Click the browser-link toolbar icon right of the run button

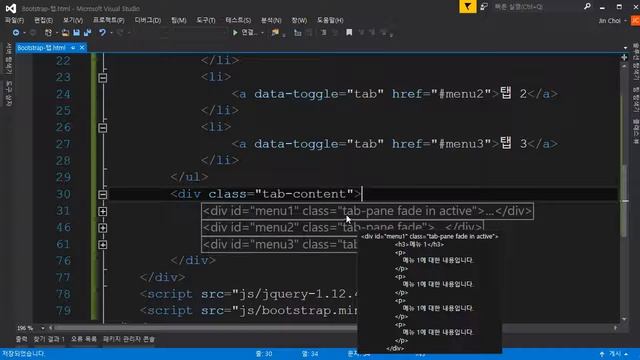(276, 32)
